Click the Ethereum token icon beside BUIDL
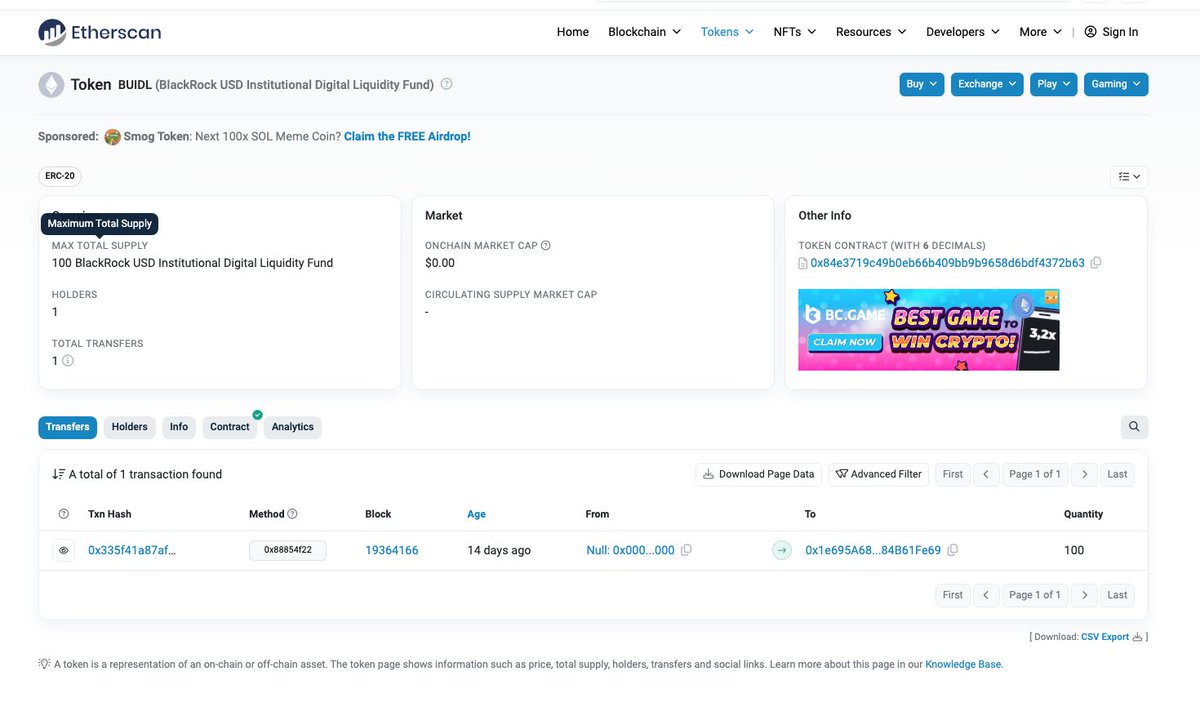The width and height of the screenshot is (1200, 720). click(51, 85)
